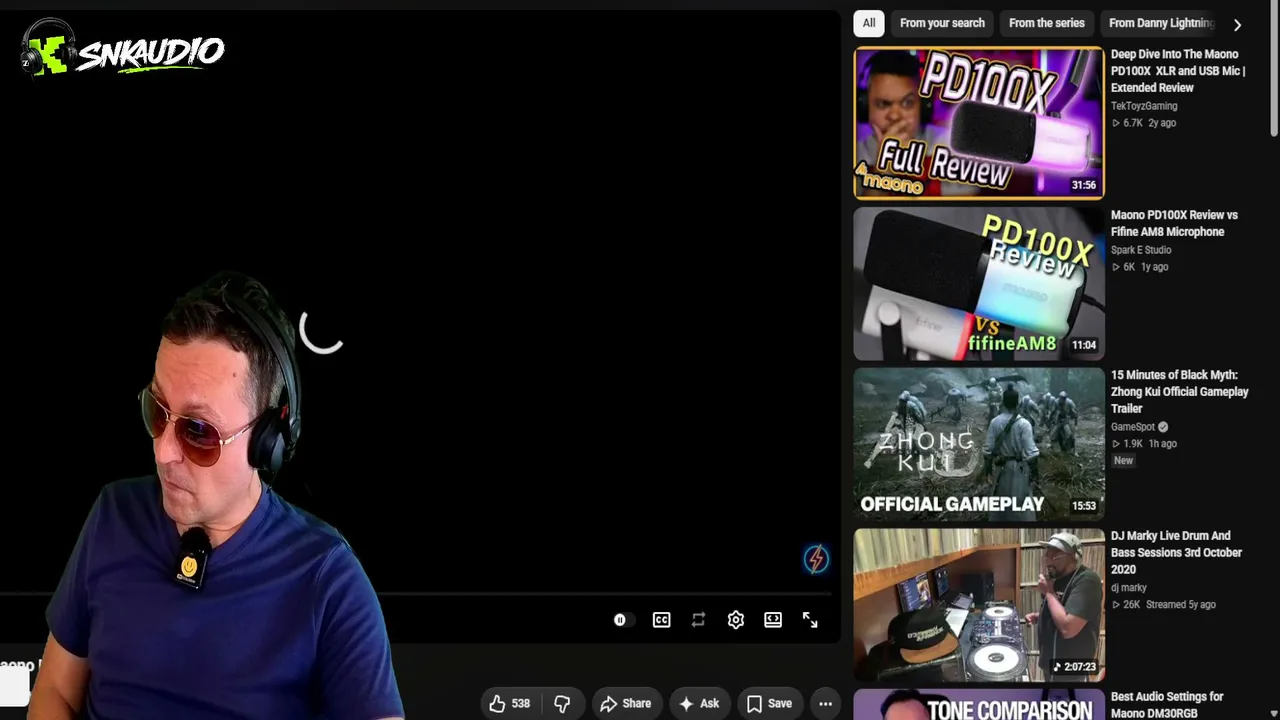1280x720 pixels.
Task: Select the From the series chip
Action: pos(1046,23)
